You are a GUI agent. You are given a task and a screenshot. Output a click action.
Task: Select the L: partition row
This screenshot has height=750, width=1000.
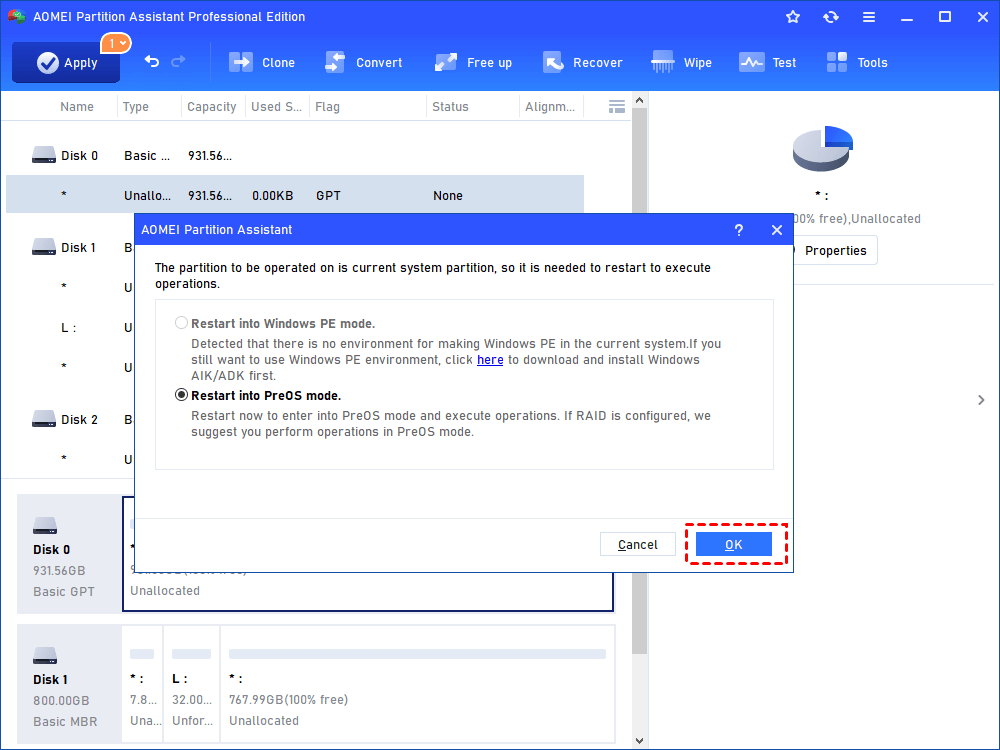click(70, 328)
